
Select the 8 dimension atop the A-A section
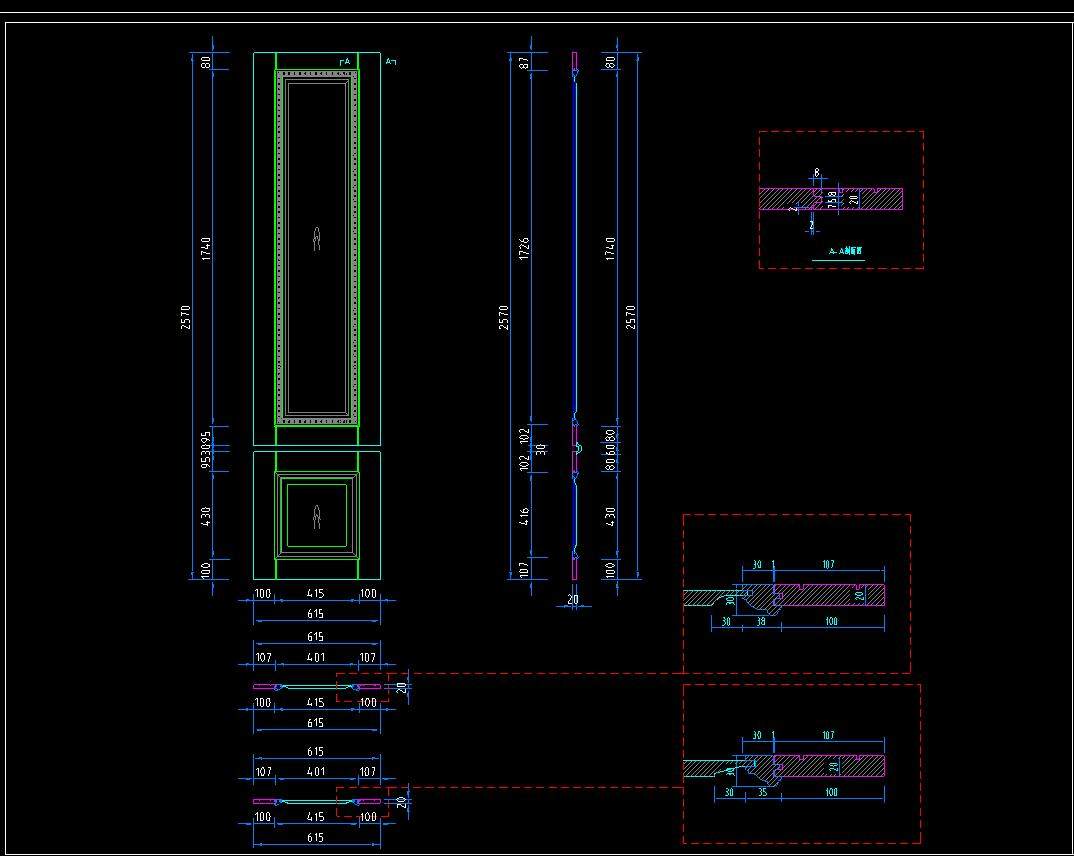pos(816,173)
